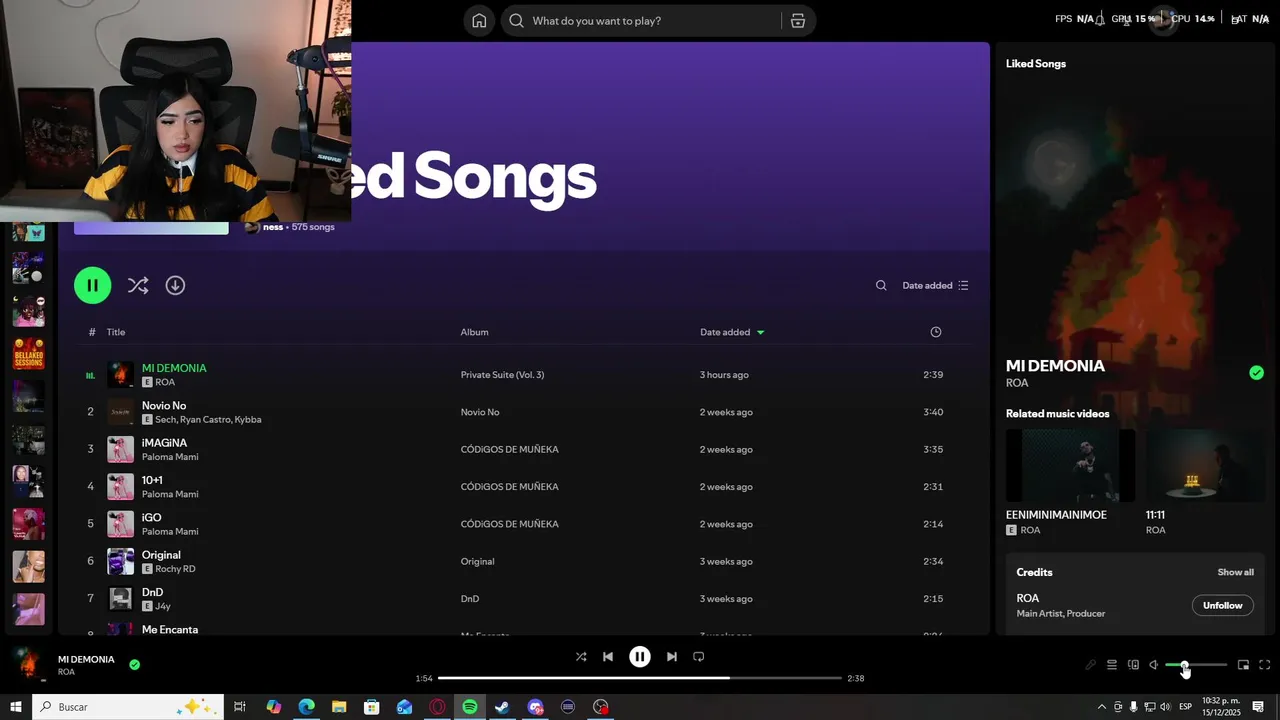Open Windows notification center
The image size is (1280, 720).
pos(1258,707)
